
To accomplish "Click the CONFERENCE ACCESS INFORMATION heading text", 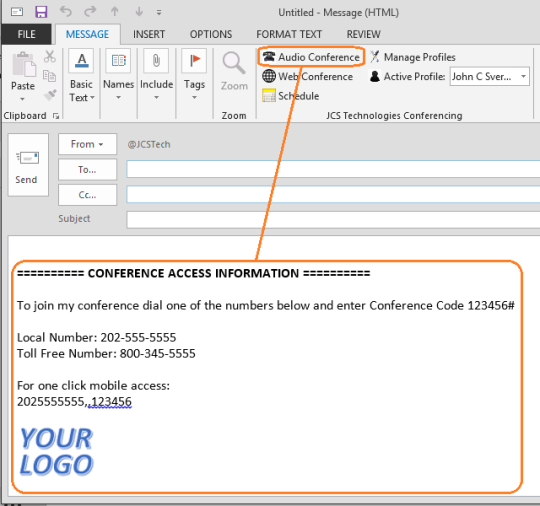I will (x=193, y=273).
